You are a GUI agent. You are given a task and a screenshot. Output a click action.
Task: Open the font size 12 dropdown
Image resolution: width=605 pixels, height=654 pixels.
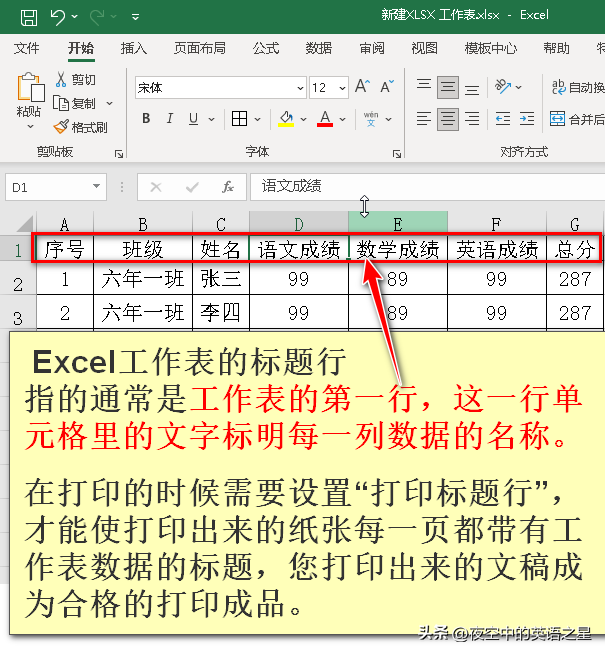tap(342, 88)
